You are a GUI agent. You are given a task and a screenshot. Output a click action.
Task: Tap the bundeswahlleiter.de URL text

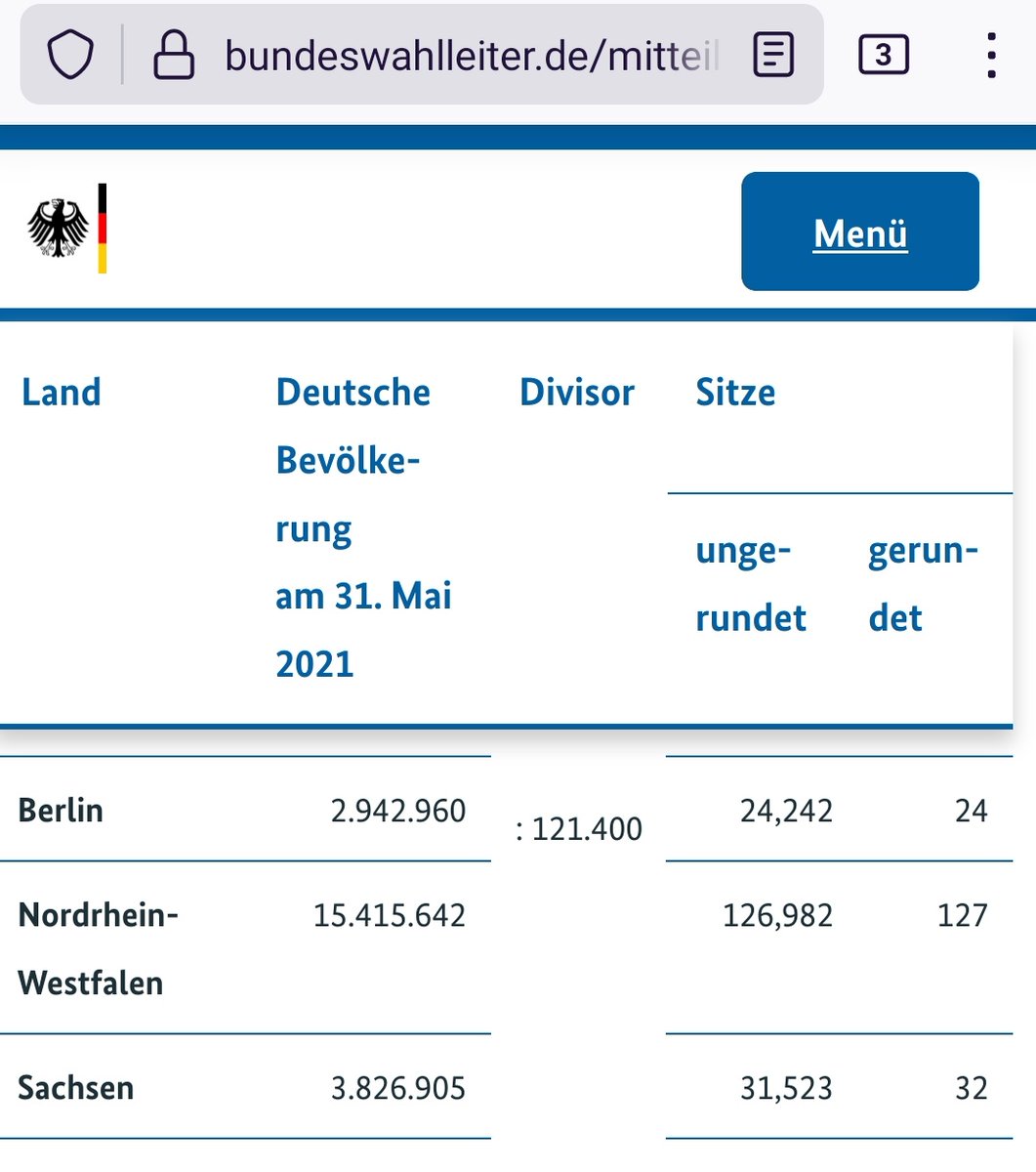[x=472, y=56]
